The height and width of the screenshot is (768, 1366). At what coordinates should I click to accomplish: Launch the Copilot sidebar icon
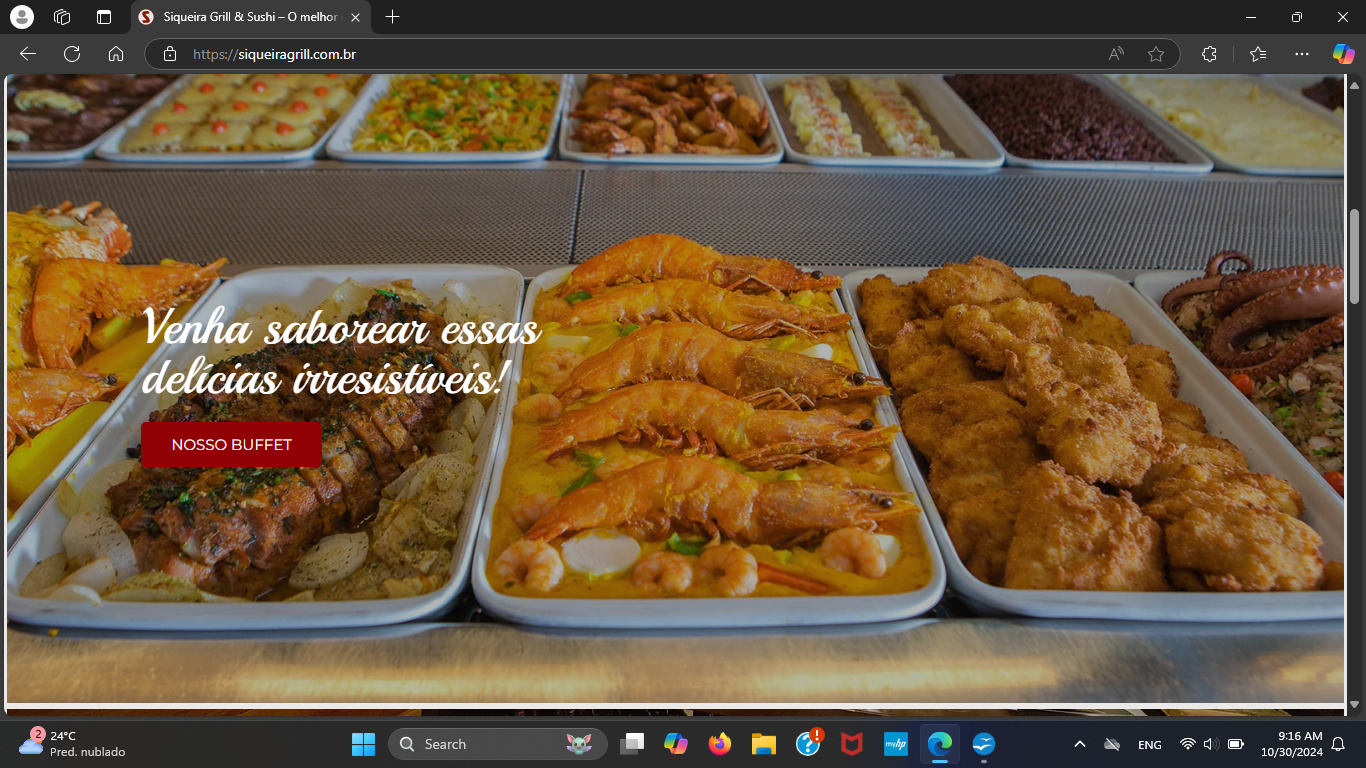(1343, 54)
